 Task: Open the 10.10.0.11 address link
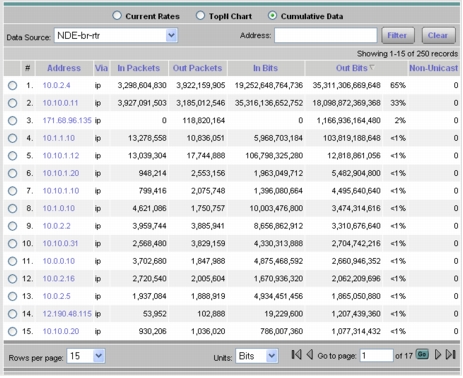pyautogui.click(x=60, y=103)
